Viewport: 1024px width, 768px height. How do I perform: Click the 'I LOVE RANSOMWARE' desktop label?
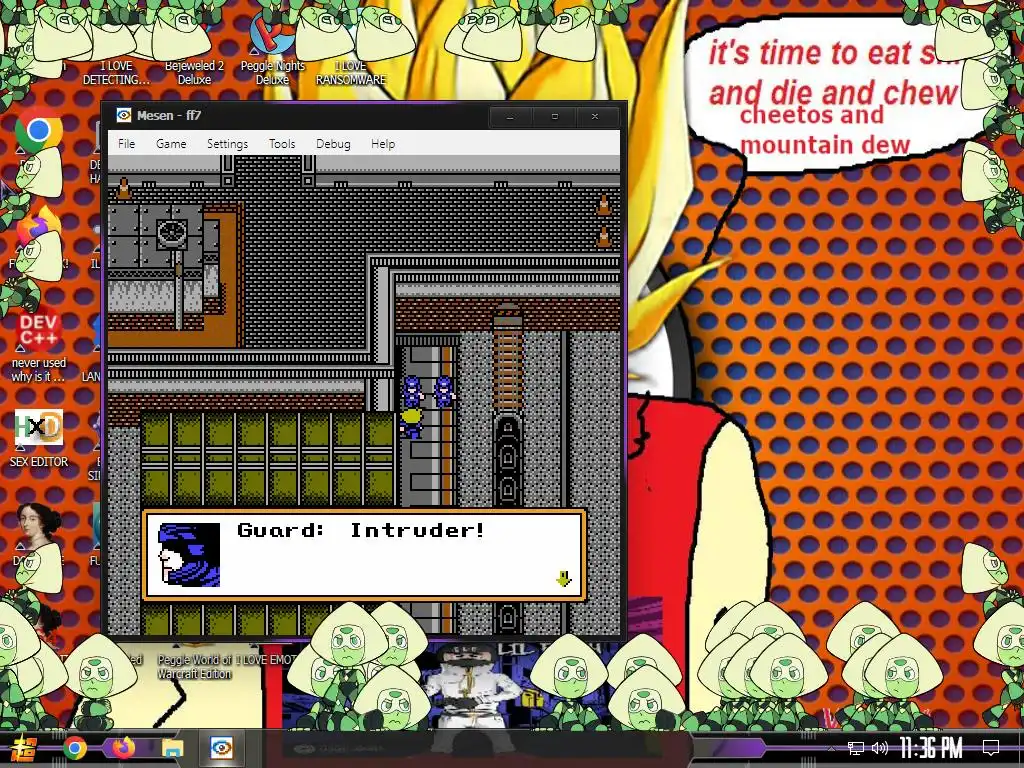(351, 72)
